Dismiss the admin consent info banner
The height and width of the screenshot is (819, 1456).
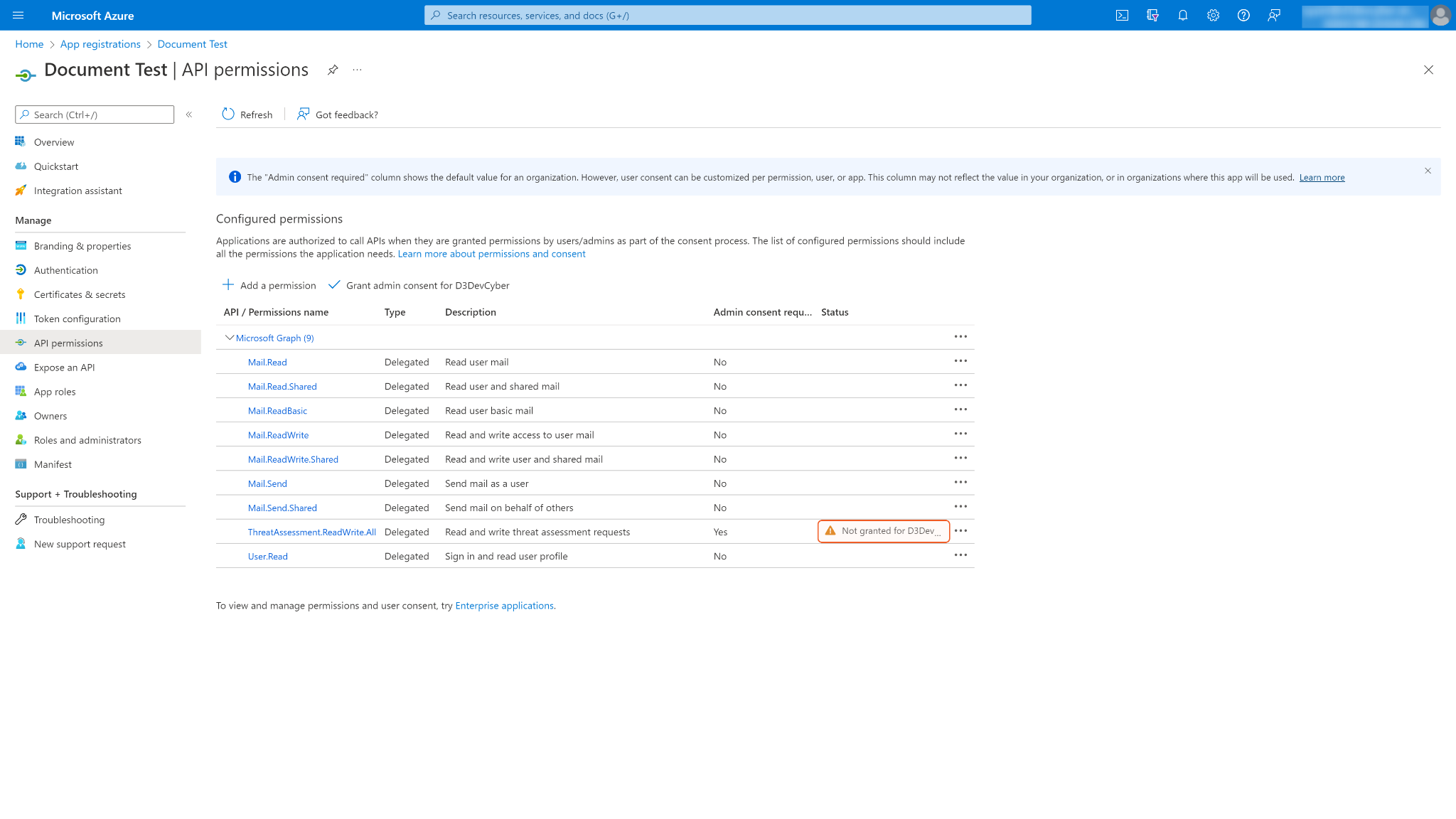pyautogui.click(x=1428, y=171)
